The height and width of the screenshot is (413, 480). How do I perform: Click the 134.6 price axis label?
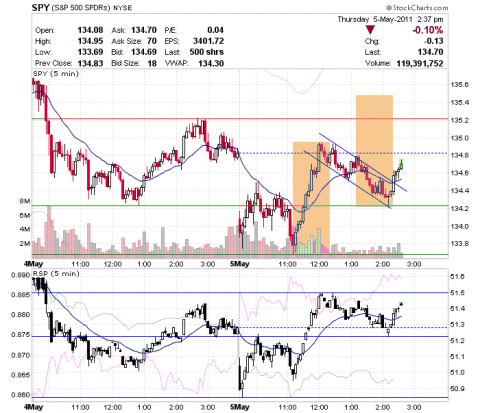[x=459, y=173]
